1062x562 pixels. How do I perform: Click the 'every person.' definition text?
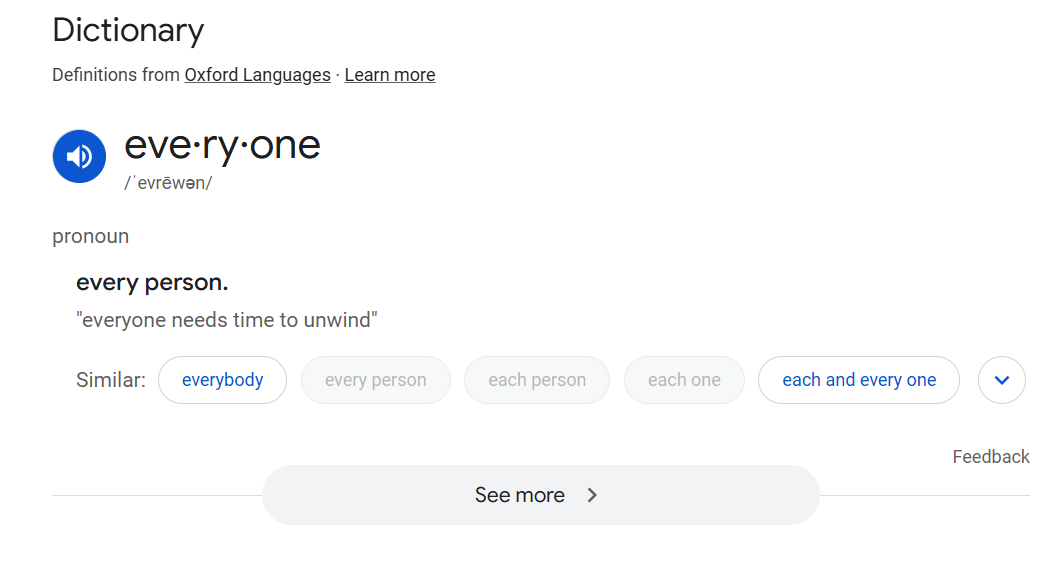pyautogui.click(x=152, y=282)
